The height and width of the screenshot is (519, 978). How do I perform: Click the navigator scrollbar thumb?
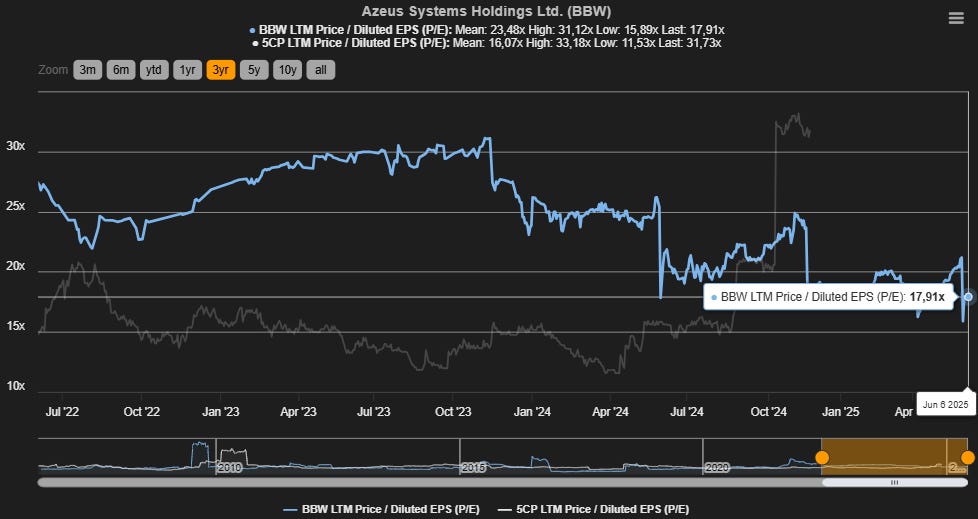(894, 482)
